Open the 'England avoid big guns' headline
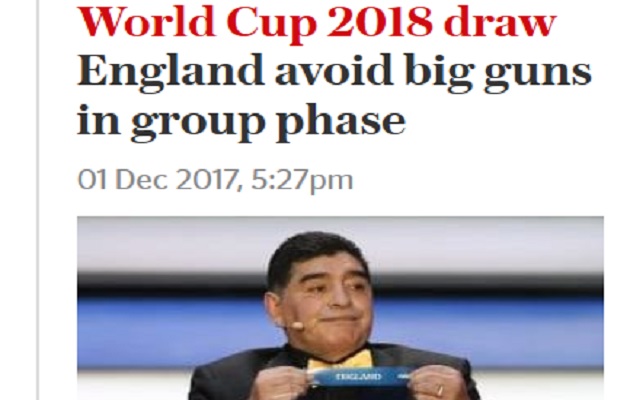Screen dimensions: 630x400 (x=334, y=96)
